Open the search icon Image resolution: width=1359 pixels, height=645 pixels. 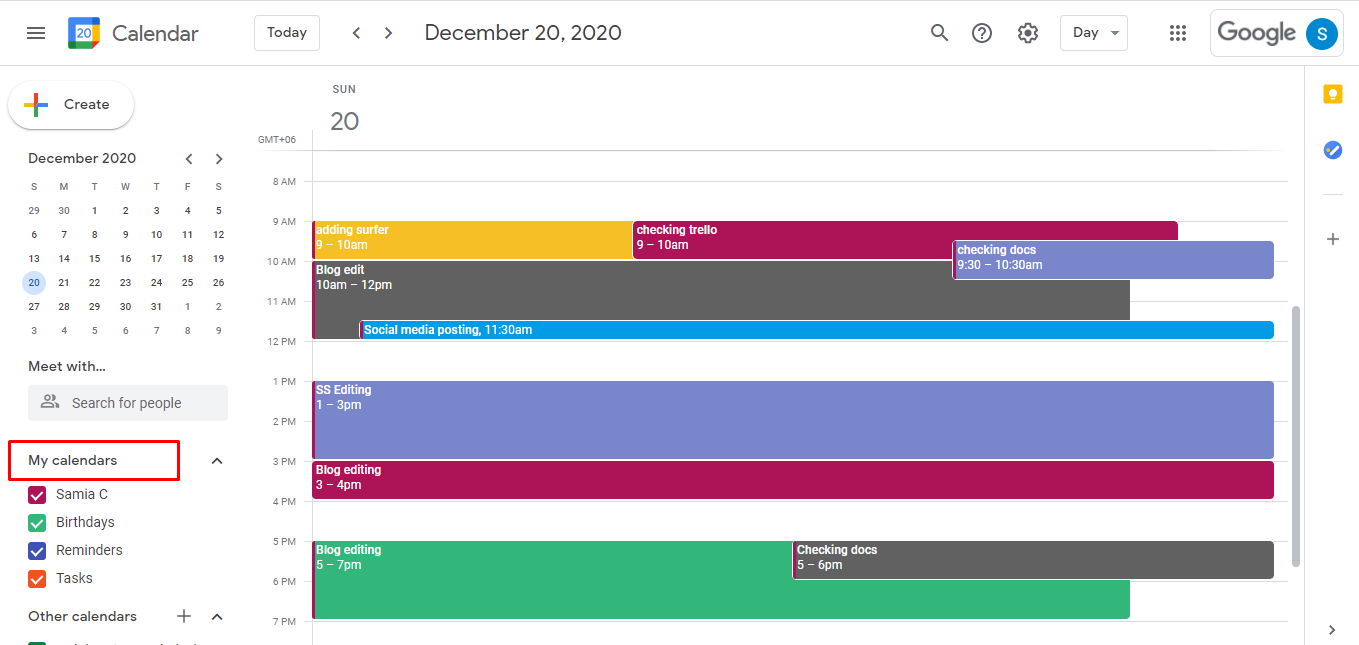coord(939,32)
